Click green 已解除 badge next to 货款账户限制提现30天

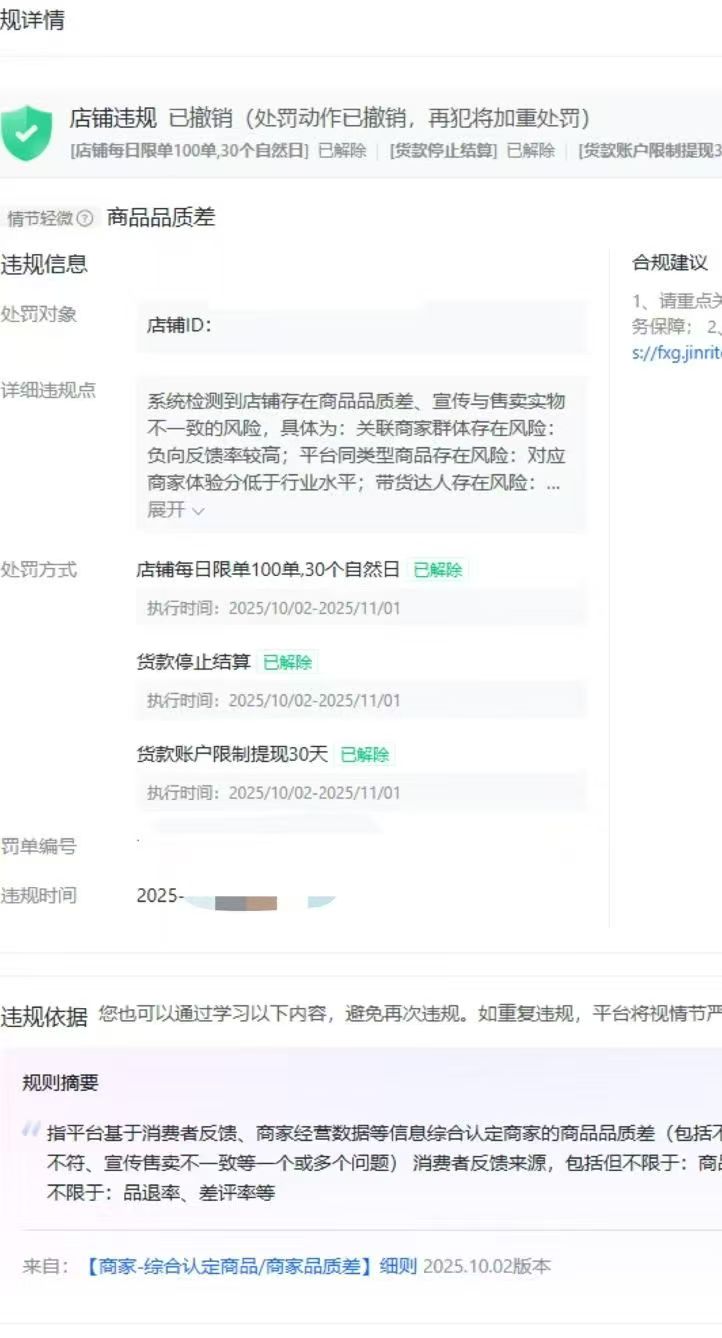[x=365, y=755]
